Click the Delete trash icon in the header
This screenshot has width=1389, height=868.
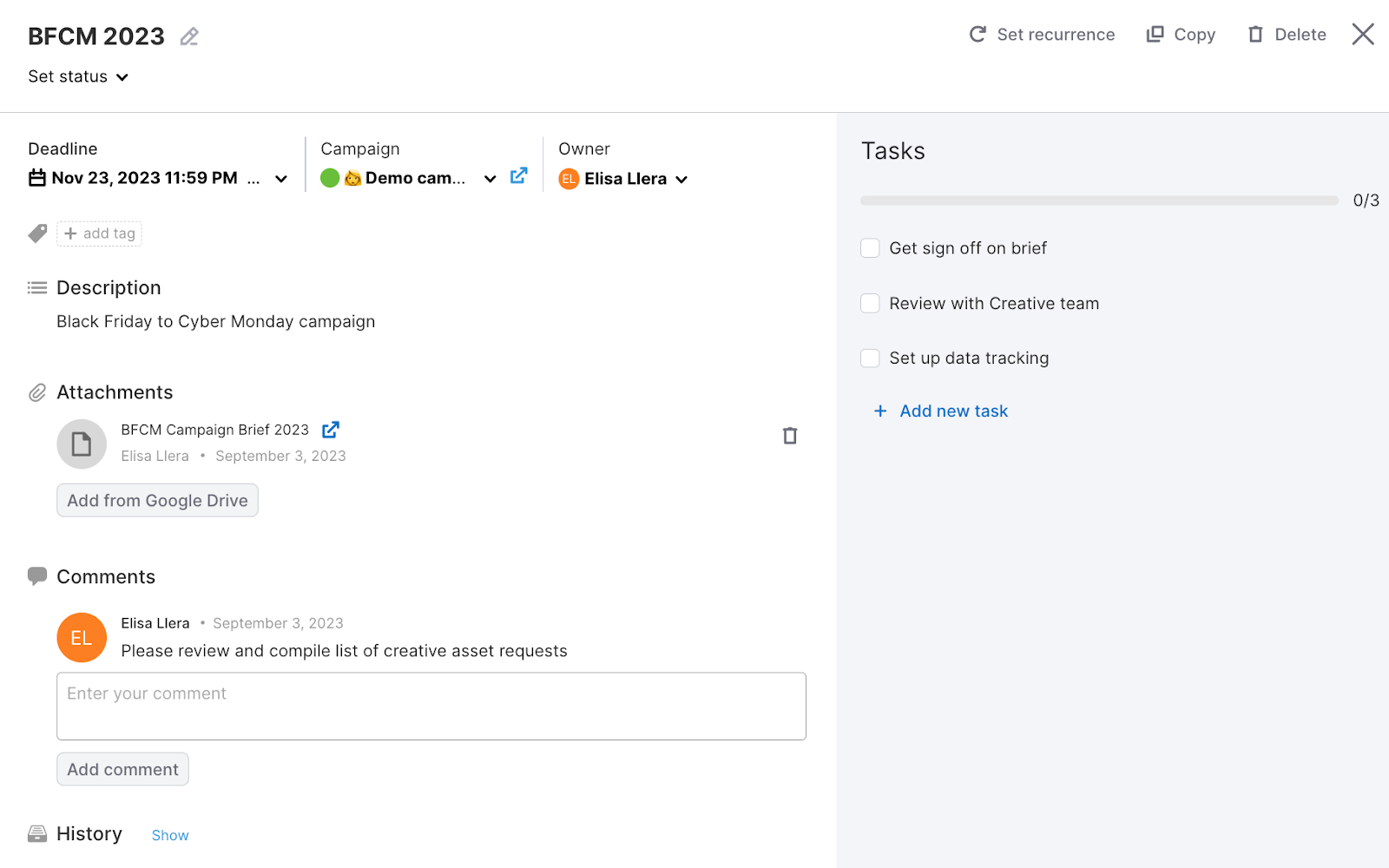(x=1255, y=35)
